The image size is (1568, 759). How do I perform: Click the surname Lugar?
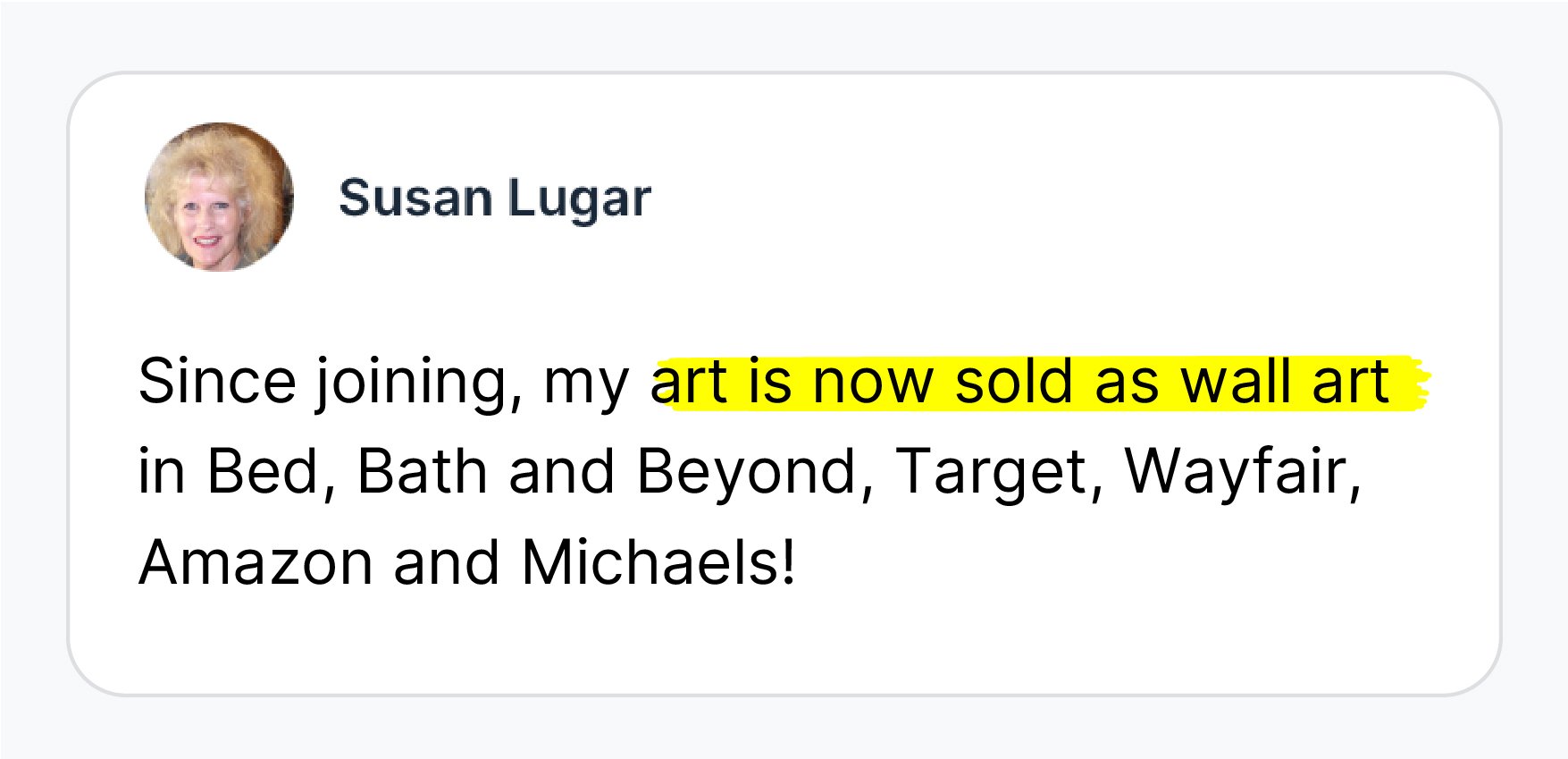pos(580,199)
